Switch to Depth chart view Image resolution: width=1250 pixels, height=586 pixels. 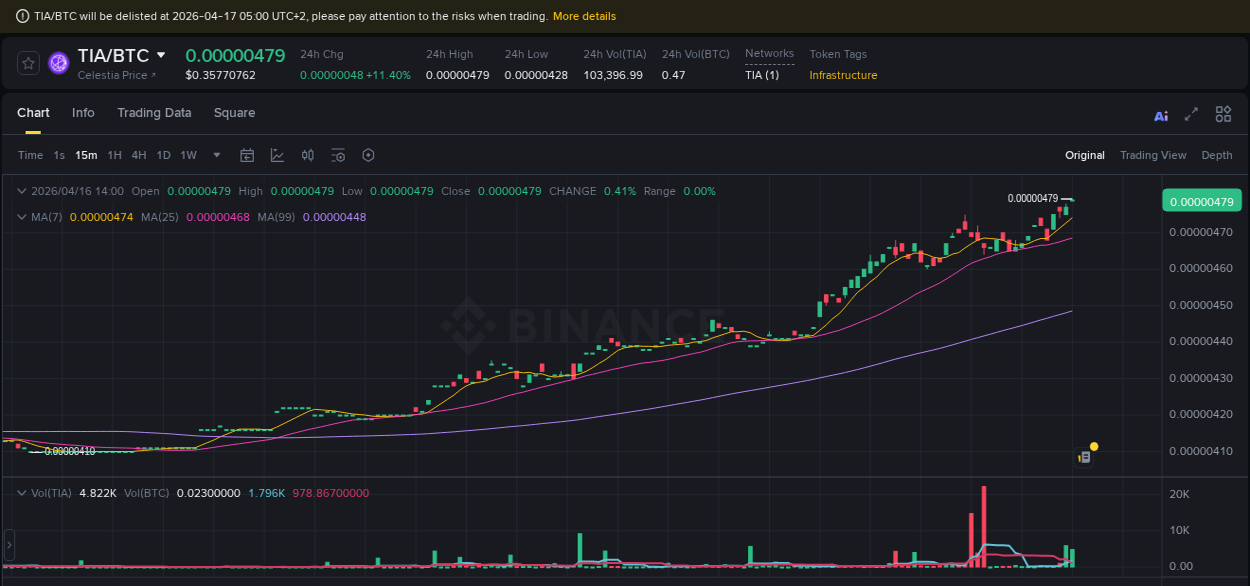1217,155
